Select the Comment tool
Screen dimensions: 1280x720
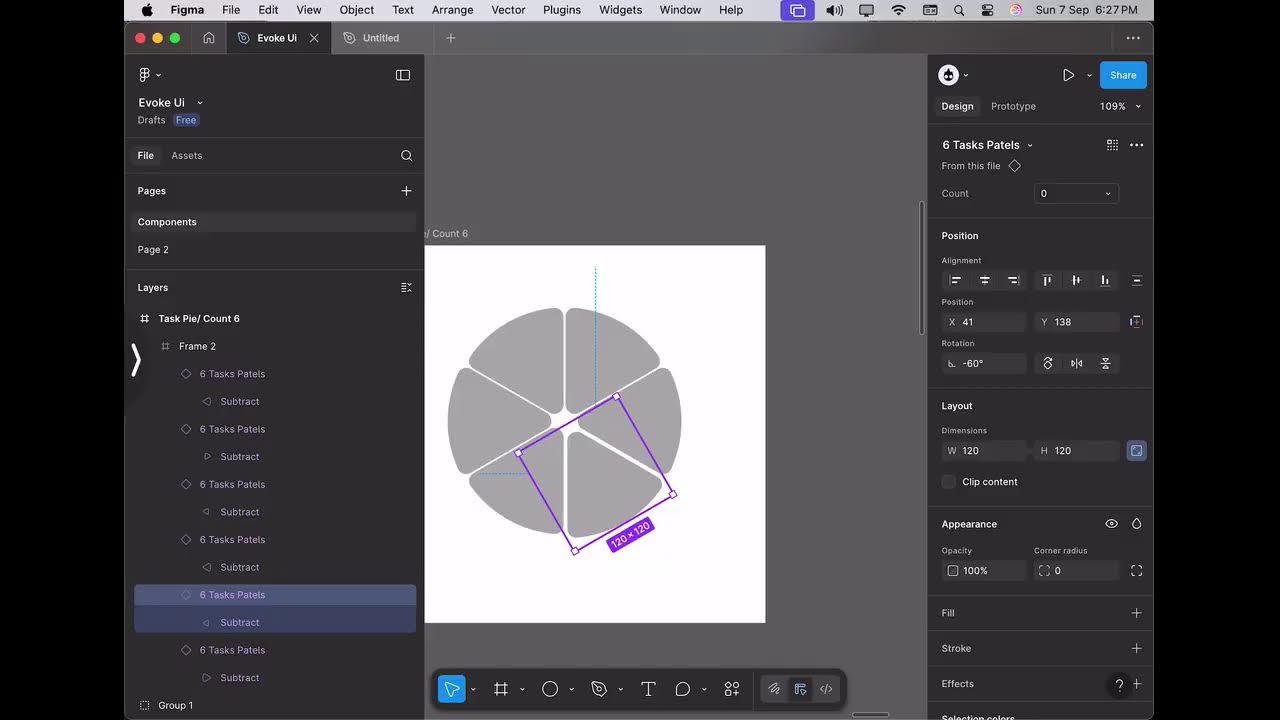[683, 689]
